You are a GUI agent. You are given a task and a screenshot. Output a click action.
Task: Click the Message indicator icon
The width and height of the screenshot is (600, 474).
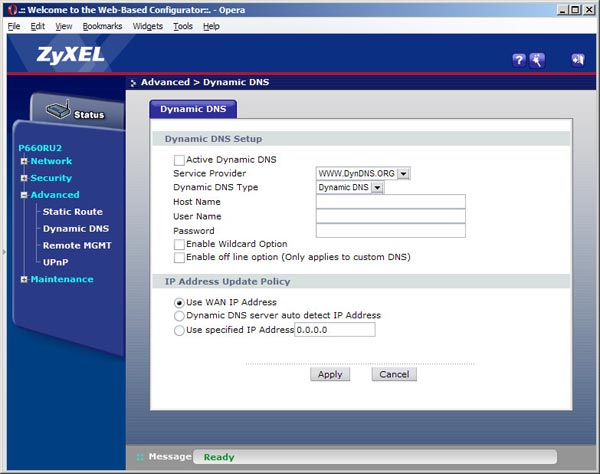(140, 457)
